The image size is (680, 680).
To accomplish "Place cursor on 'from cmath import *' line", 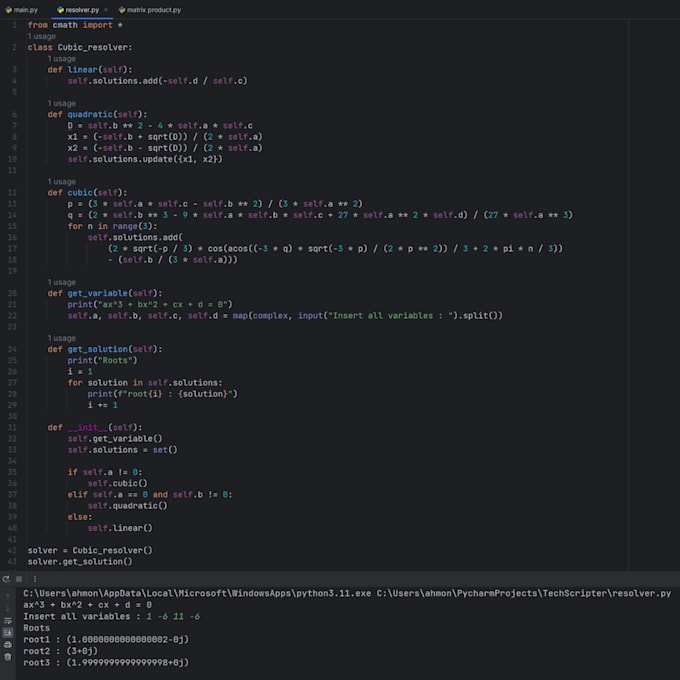I will (x=75, y=25).
